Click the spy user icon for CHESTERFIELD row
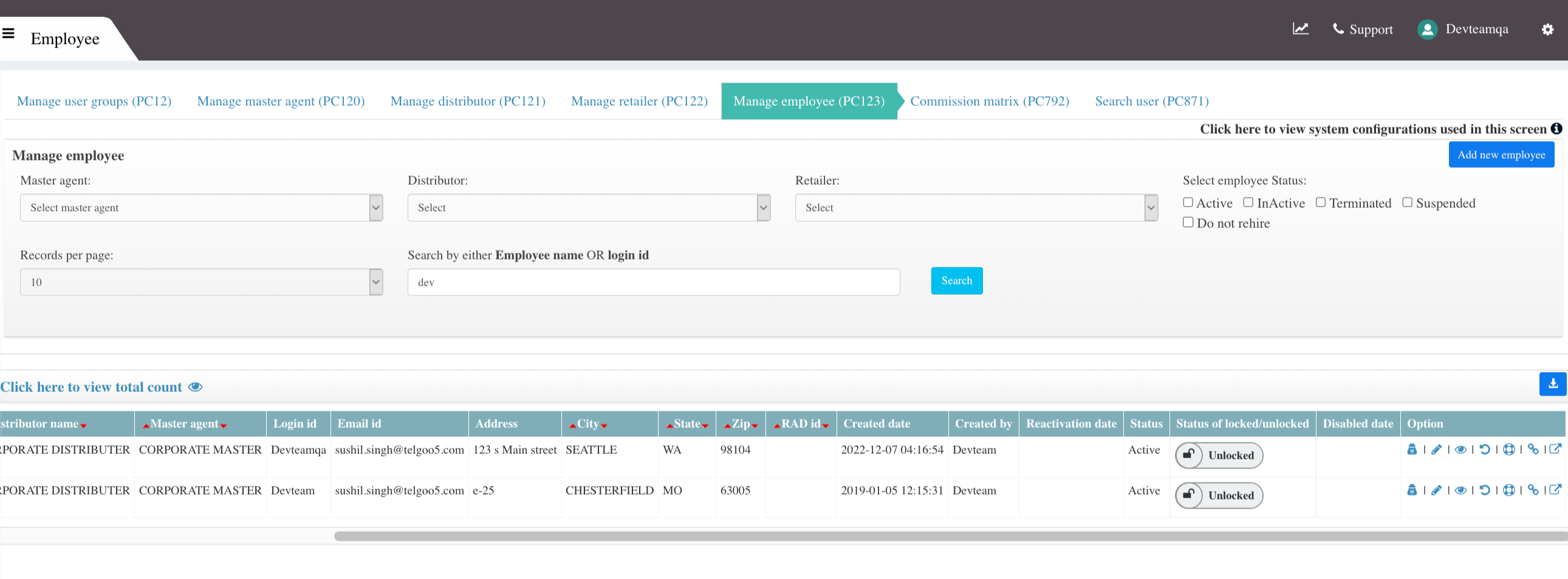Viewport: 1568px width, 579px height. [x=1412, y=490]
